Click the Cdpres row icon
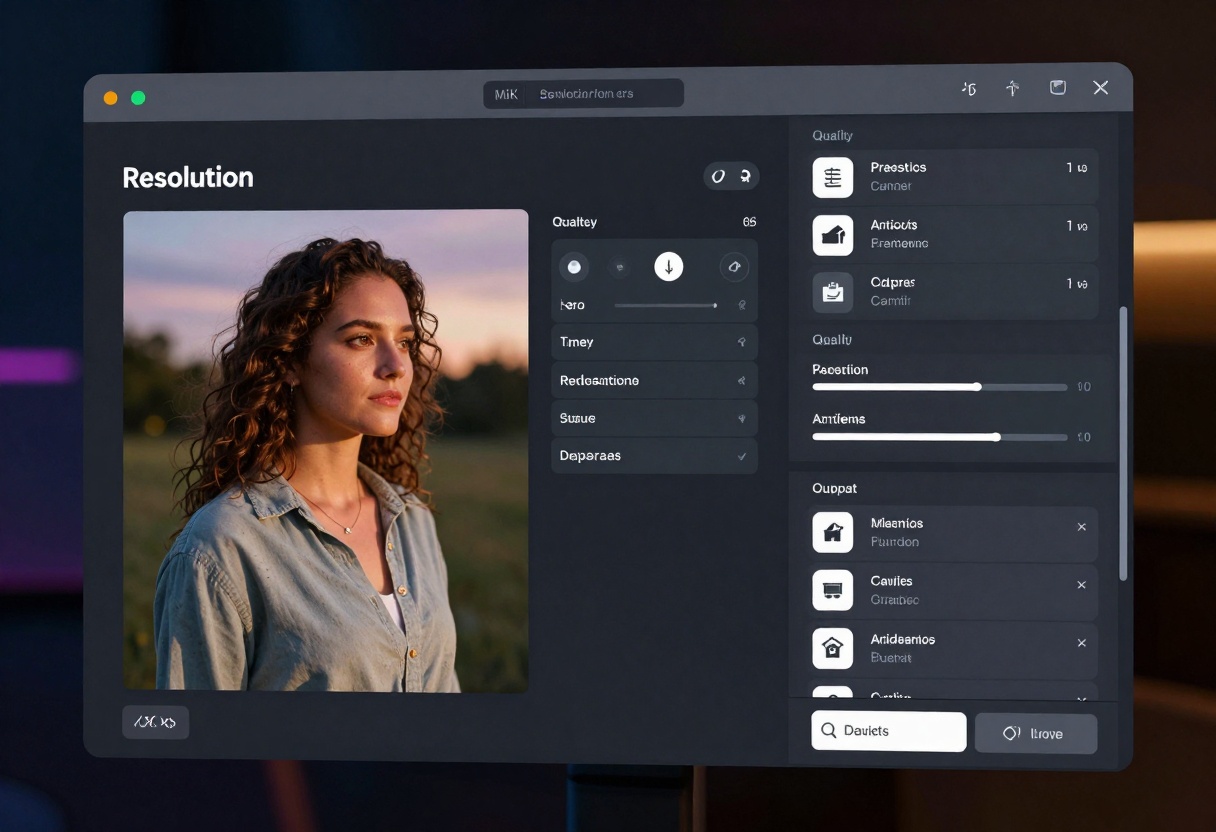Image resolution: width=1216 pixels, height=832 pixels. [x=833, y=292]
